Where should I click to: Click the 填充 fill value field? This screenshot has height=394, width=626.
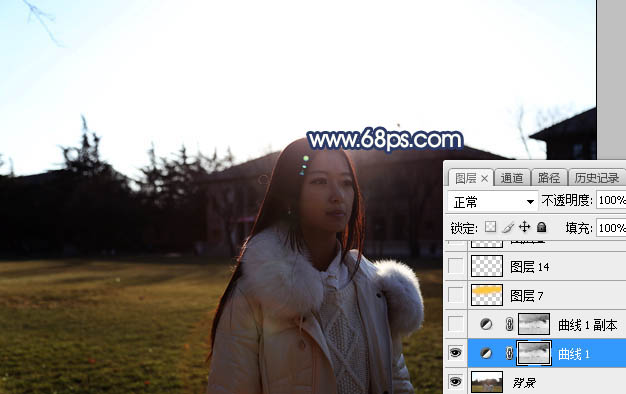[611, 228]
